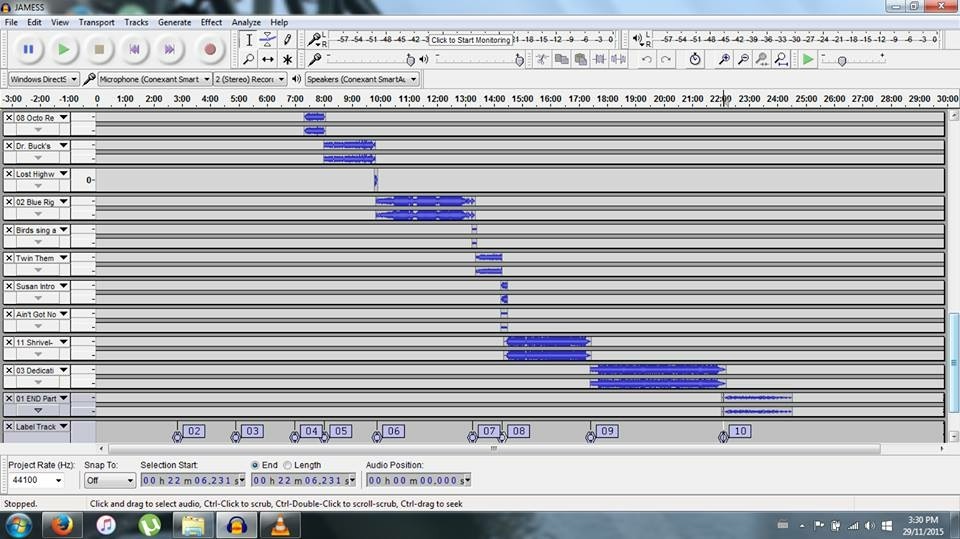
Task: Close the 08 Octo Re track
Action: pyautogui.click(x=9, y=117)
